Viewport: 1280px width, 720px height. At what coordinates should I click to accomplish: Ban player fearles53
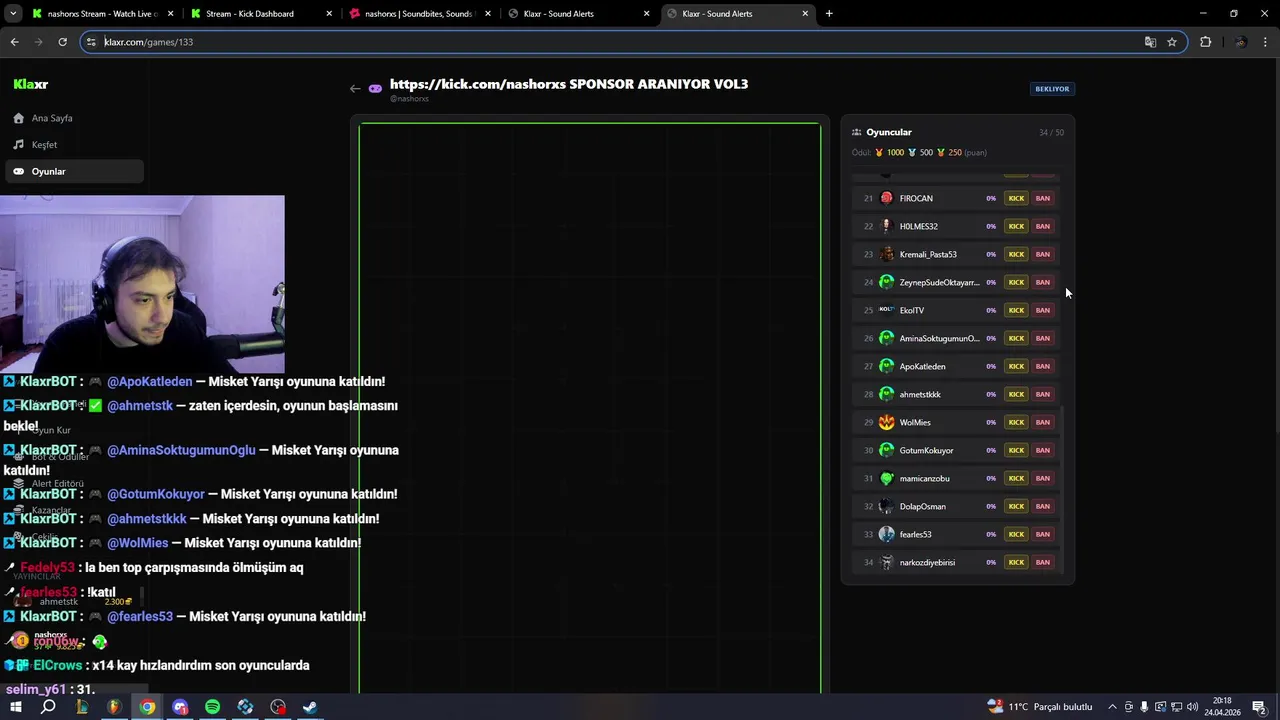(1043, 534)
